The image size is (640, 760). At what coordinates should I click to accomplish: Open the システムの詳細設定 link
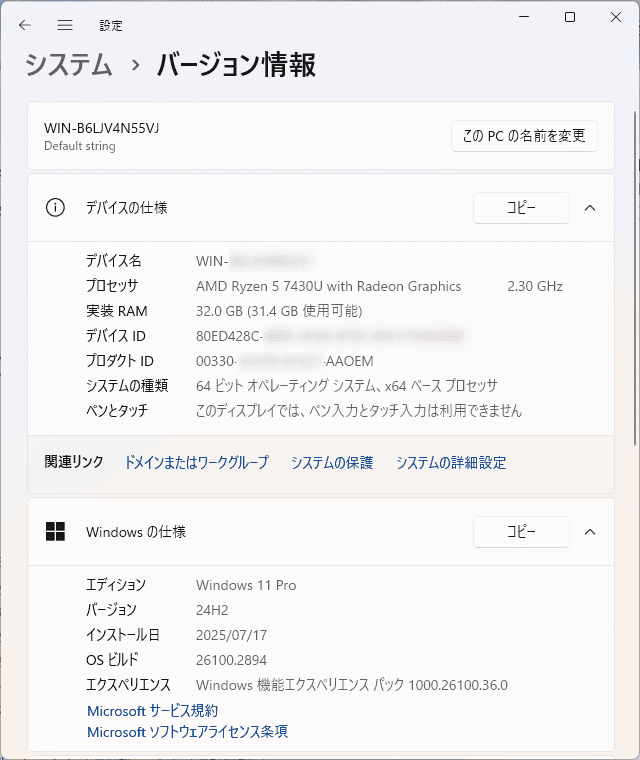click(x=451, y=463)
